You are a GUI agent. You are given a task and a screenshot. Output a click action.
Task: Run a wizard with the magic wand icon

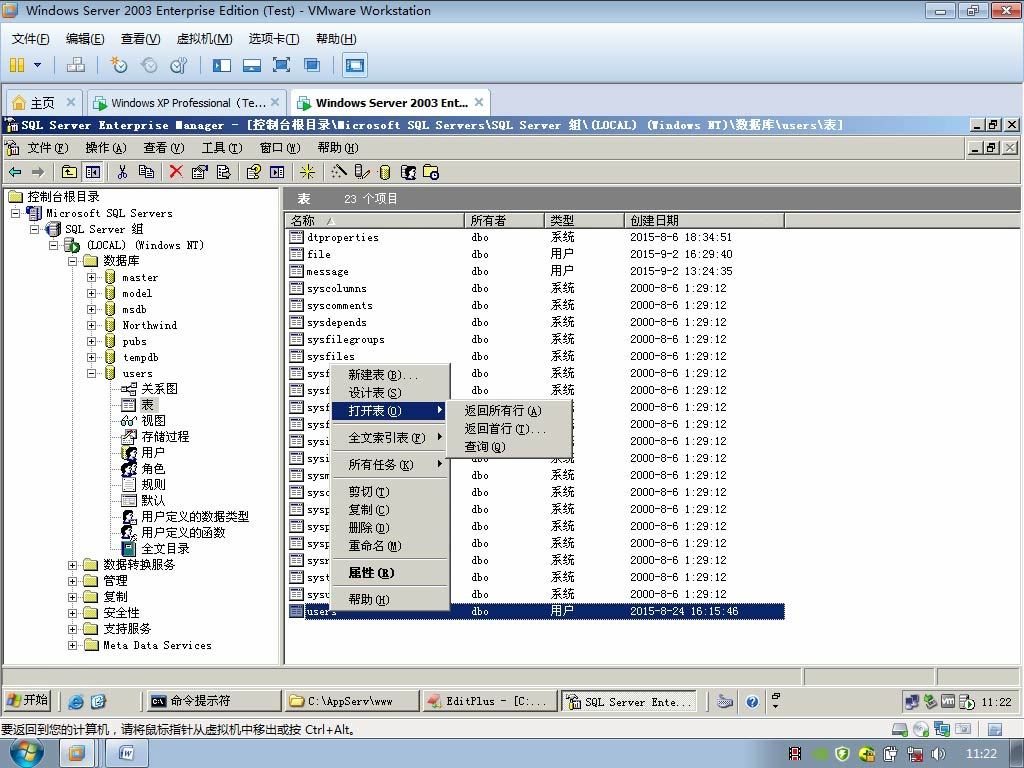pyautogui.click(x=338, y=172)
